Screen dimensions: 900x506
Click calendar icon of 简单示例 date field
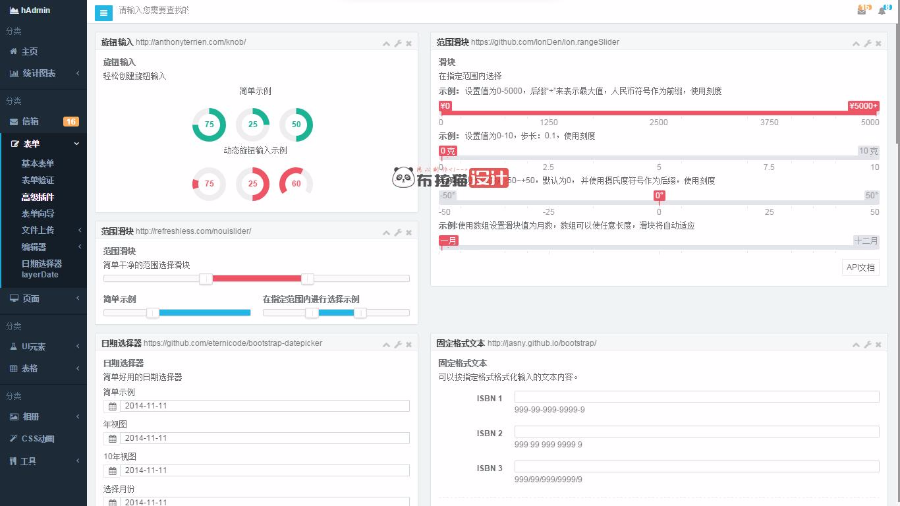click(x=112, y=406)
